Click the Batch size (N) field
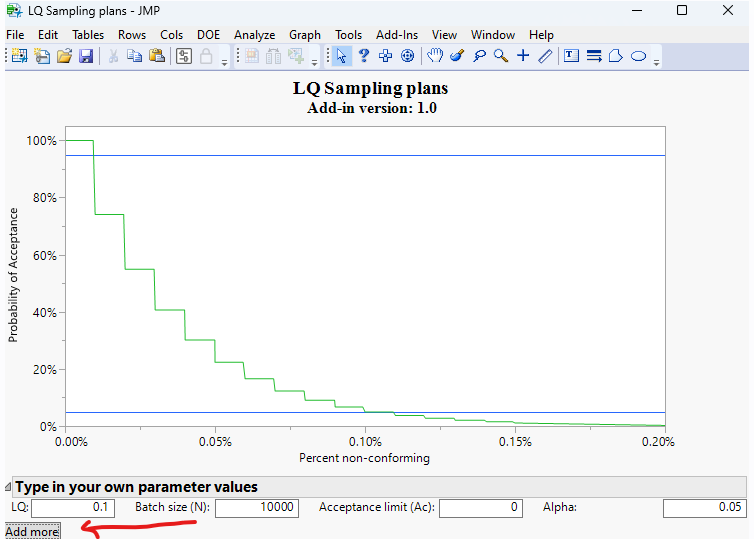The height and width of the screenshot is (539, 754). [x=257, y=508]
